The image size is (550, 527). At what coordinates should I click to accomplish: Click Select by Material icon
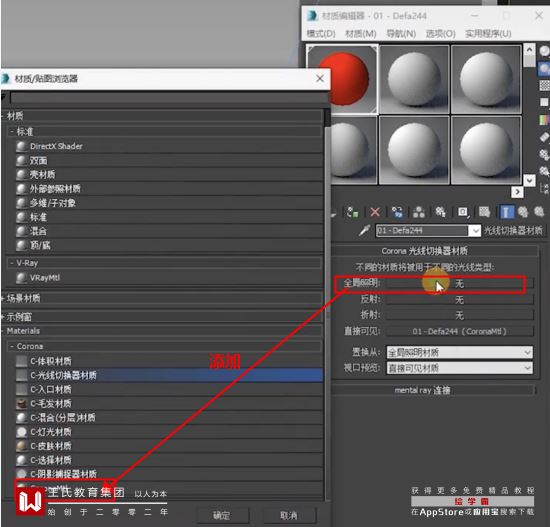pyautogui.click(x=544, y=171)
